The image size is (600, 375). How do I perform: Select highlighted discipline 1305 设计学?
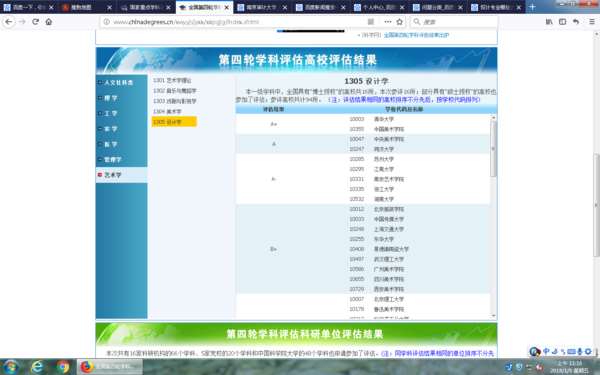174,122
